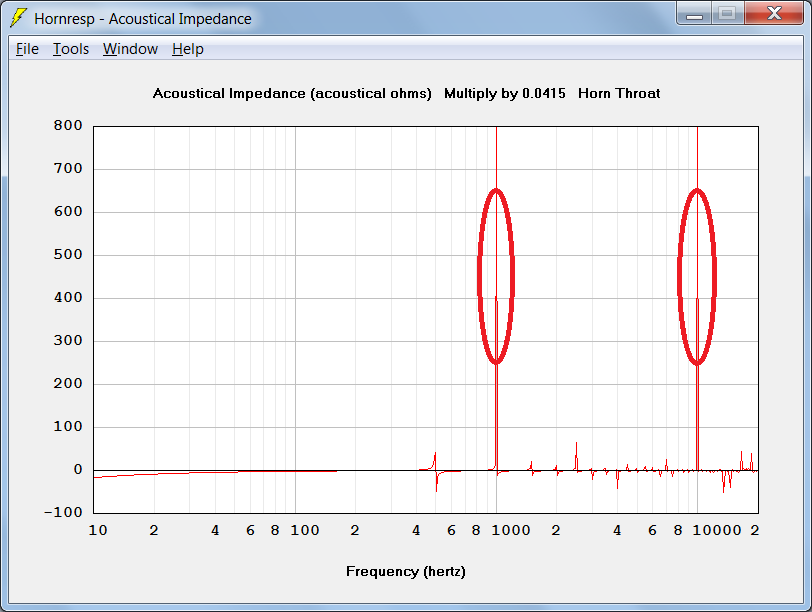
Task: Click the 800 value on the vertical axis
Action: [x=68, y=125]
